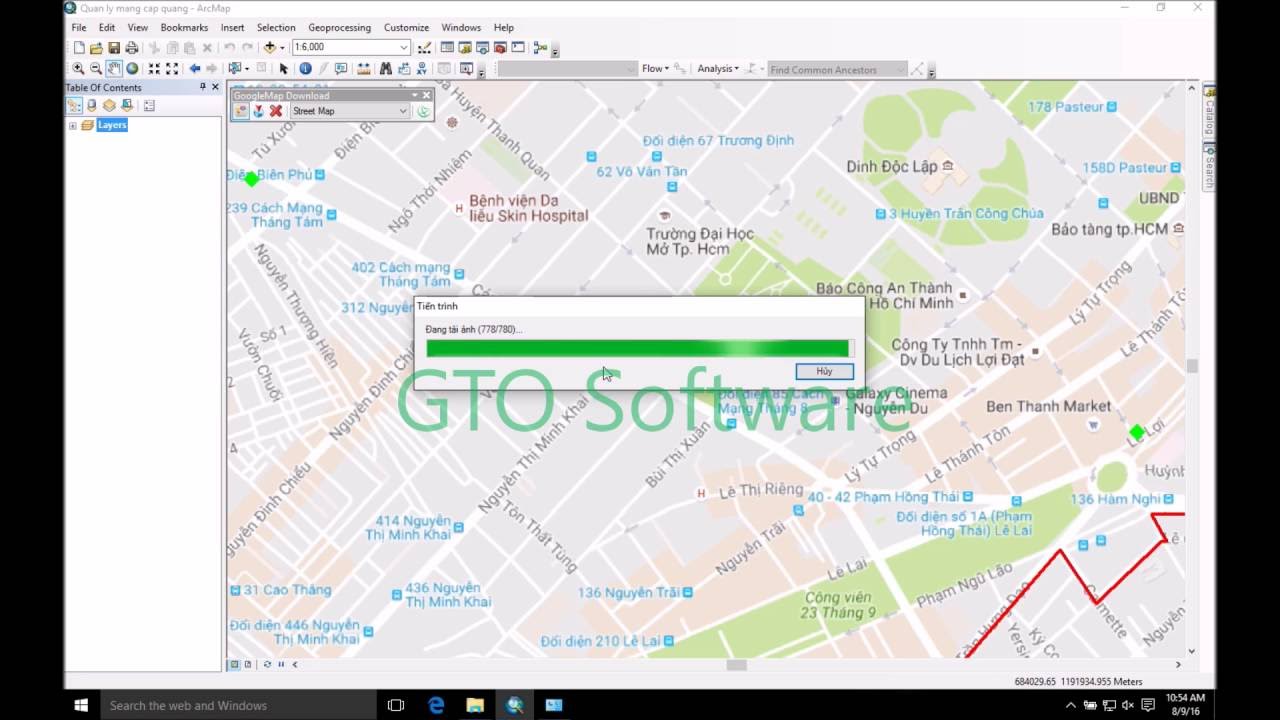Screen dimensions: 1280x720
Task: Click the Fixed Zoom Out icon
Action: click(x=172, y=68)
